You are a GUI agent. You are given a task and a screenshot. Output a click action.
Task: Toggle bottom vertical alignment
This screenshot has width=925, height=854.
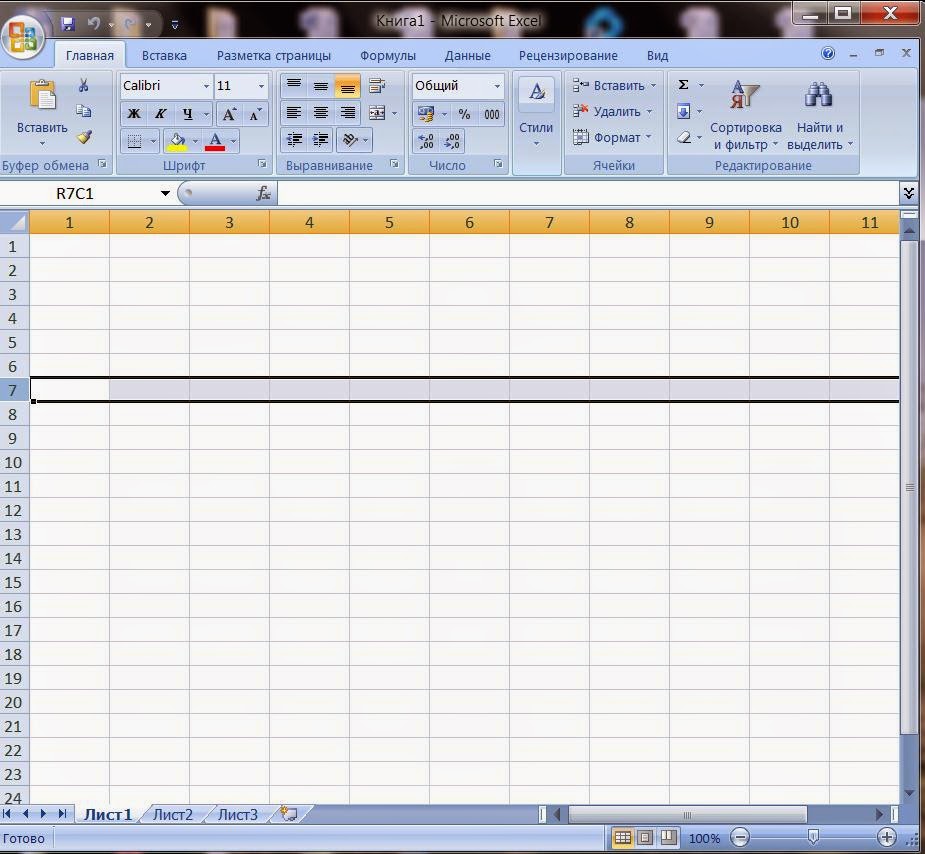(x=347, y=86)
